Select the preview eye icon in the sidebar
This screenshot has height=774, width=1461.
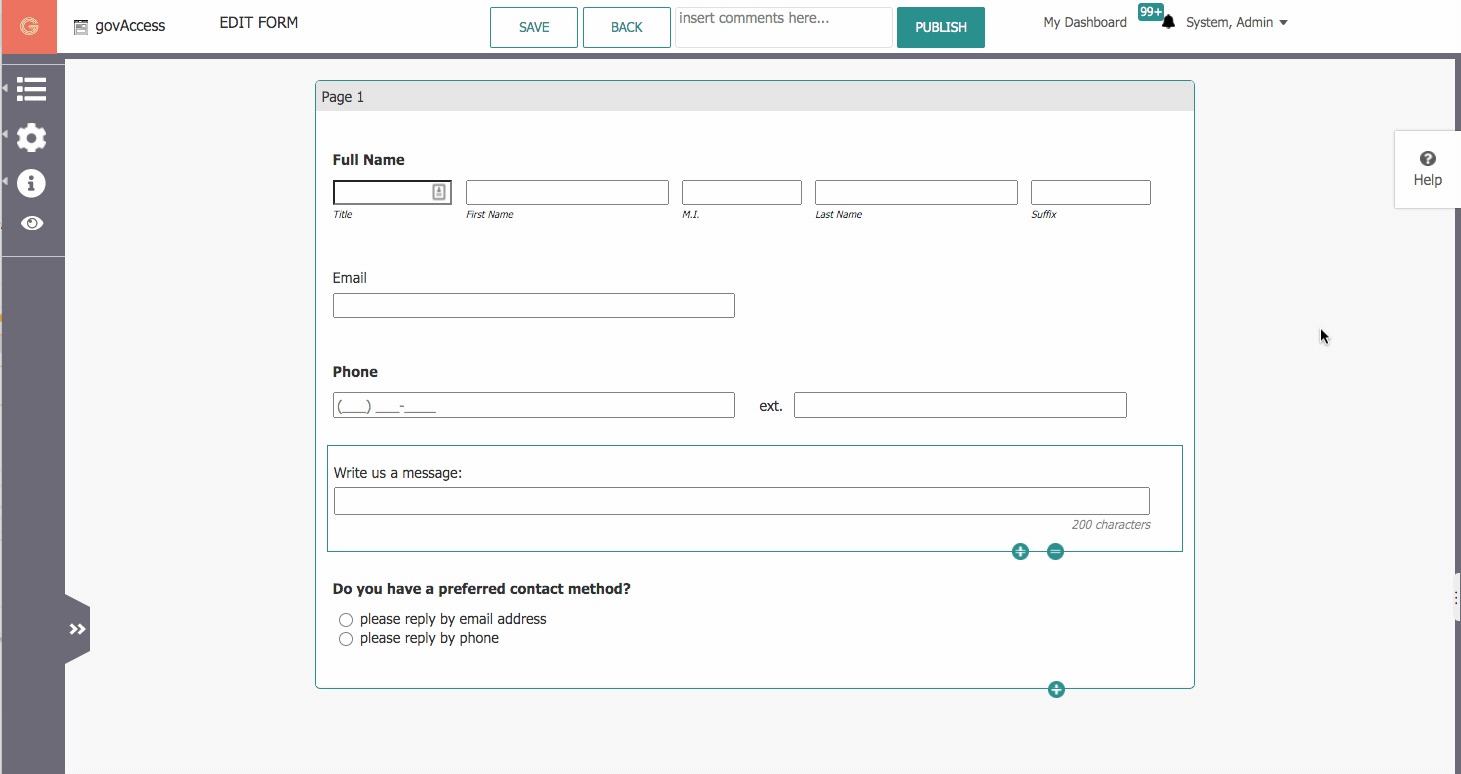point(32,223)
